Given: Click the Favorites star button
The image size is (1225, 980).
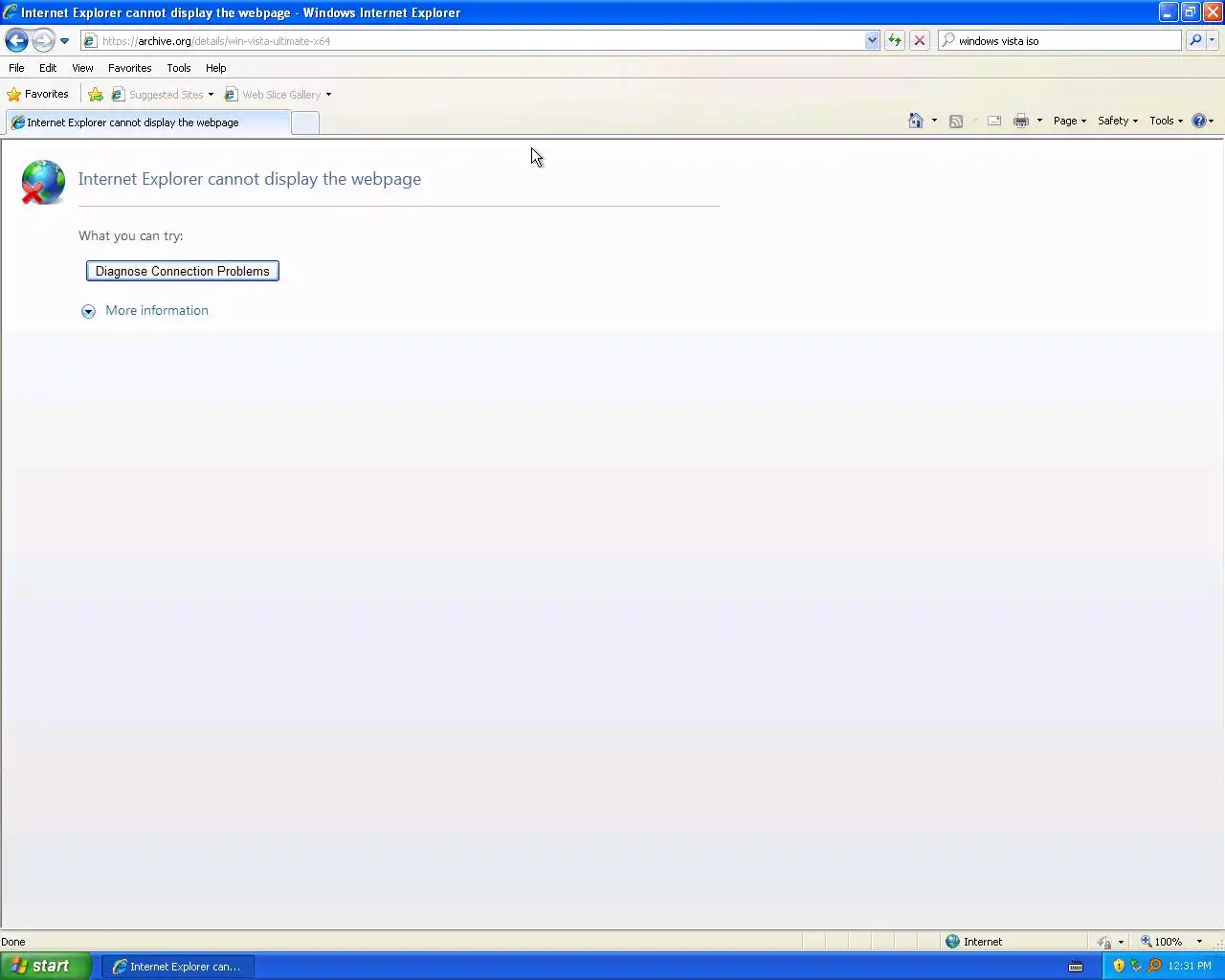Looking at the screenshot, I should pos(38,95).
